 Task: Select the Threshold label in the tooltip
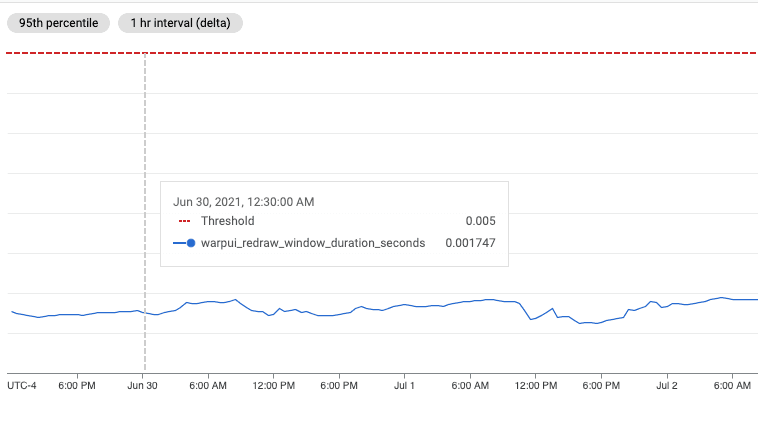(227, 221)
